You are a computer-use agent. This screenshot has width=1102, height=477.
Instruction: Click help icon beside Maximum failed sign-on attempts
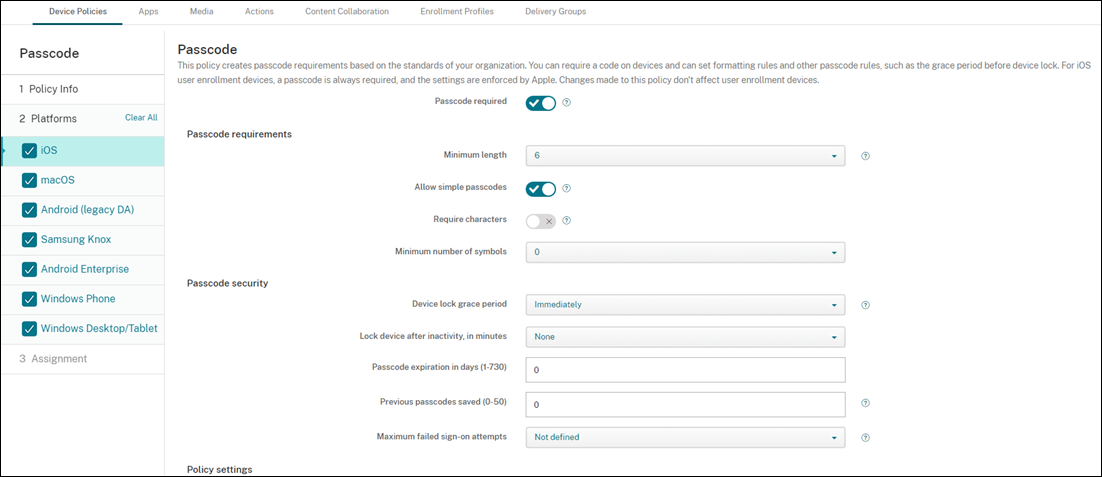pos(865,437)
